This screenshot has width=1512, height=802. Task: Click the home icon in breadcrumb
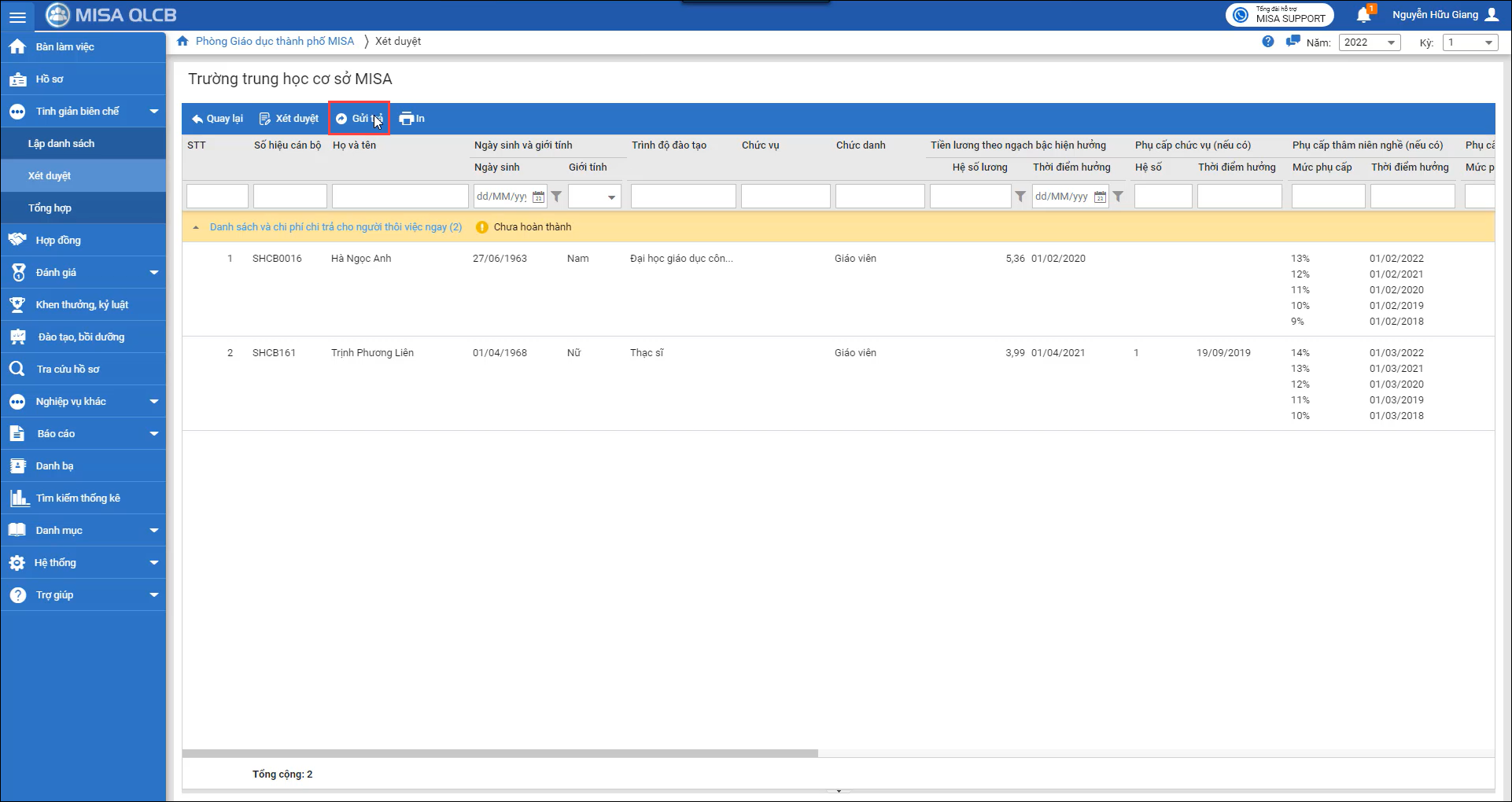[x=183, y=42]
